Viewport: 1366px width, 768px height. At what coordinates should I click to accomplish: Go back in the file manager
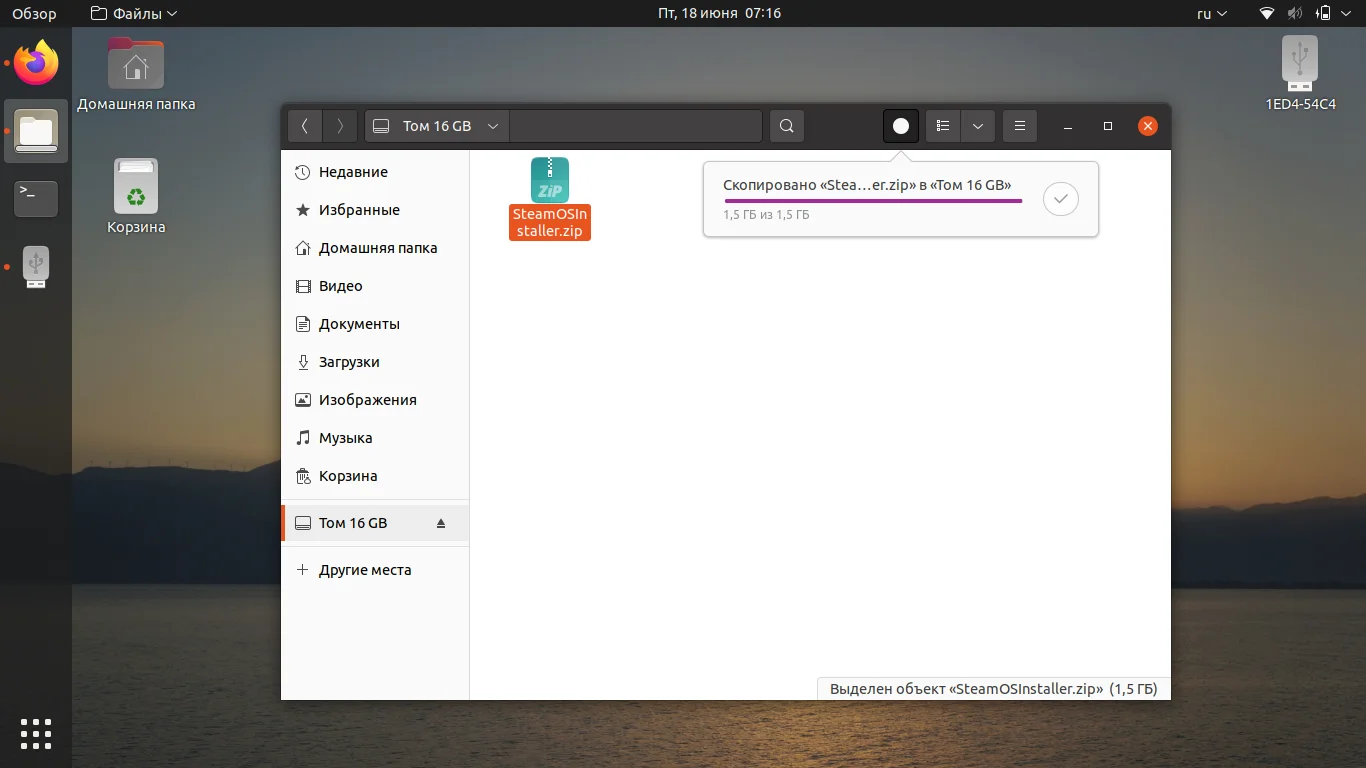pyautogui.click(x=305, y=126)
